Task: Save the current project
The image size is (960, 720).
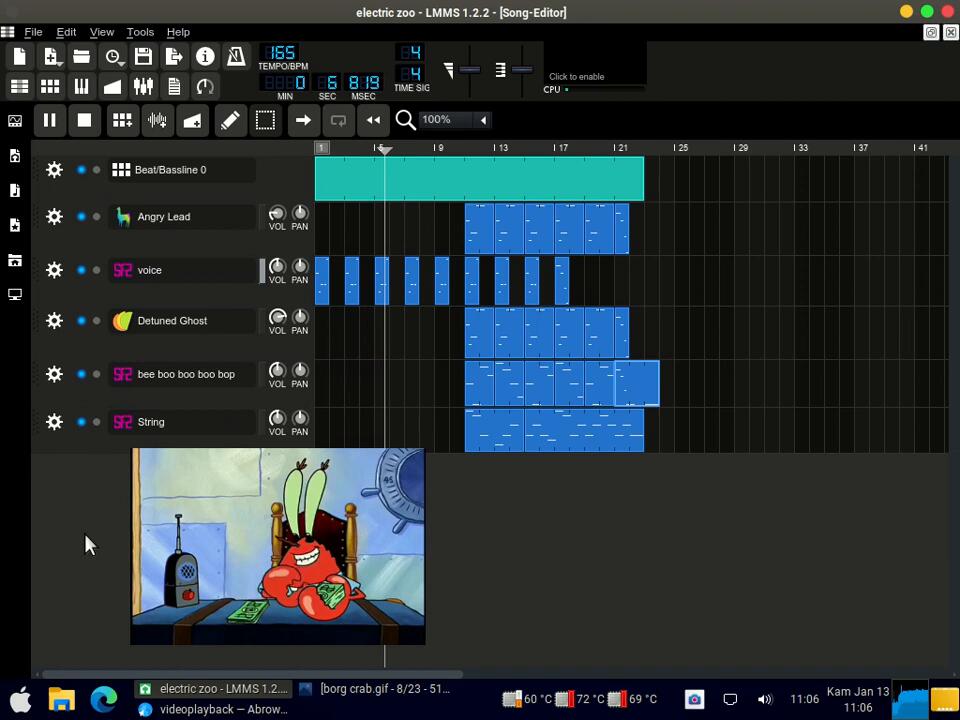Action: pos(143,57)
